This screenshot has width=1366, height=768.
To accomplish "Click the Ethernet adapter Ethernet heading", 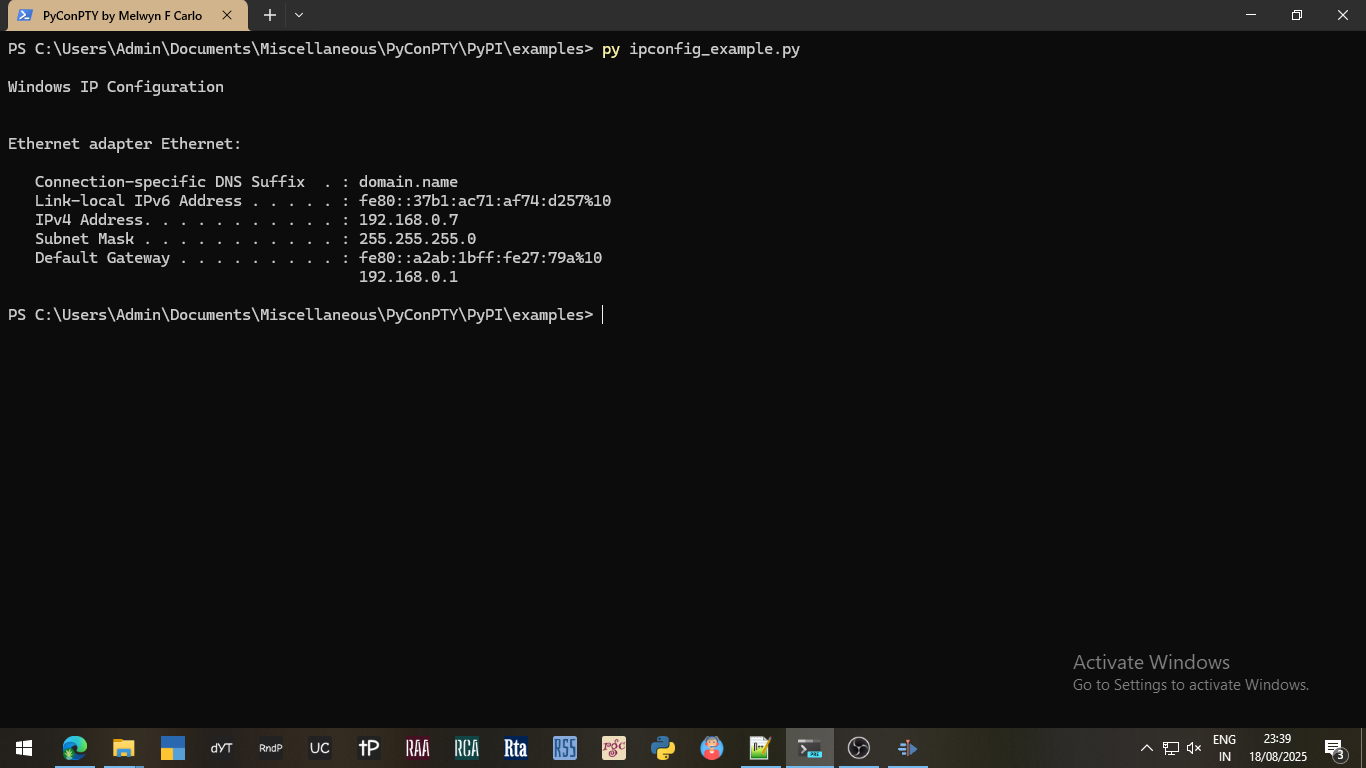I will (125, 144).
